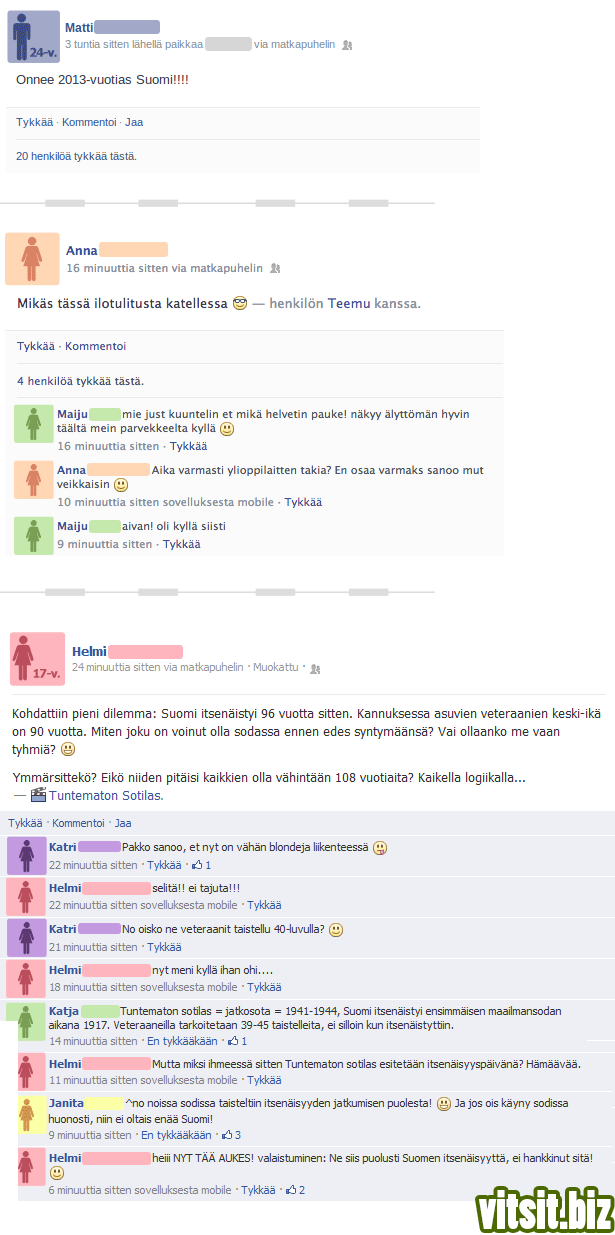Image resolution: width=615 pixels, height=1235 pixels.
Task: Click the audience icon on Anna's post timestamp
Action: [x=275, y=268]
